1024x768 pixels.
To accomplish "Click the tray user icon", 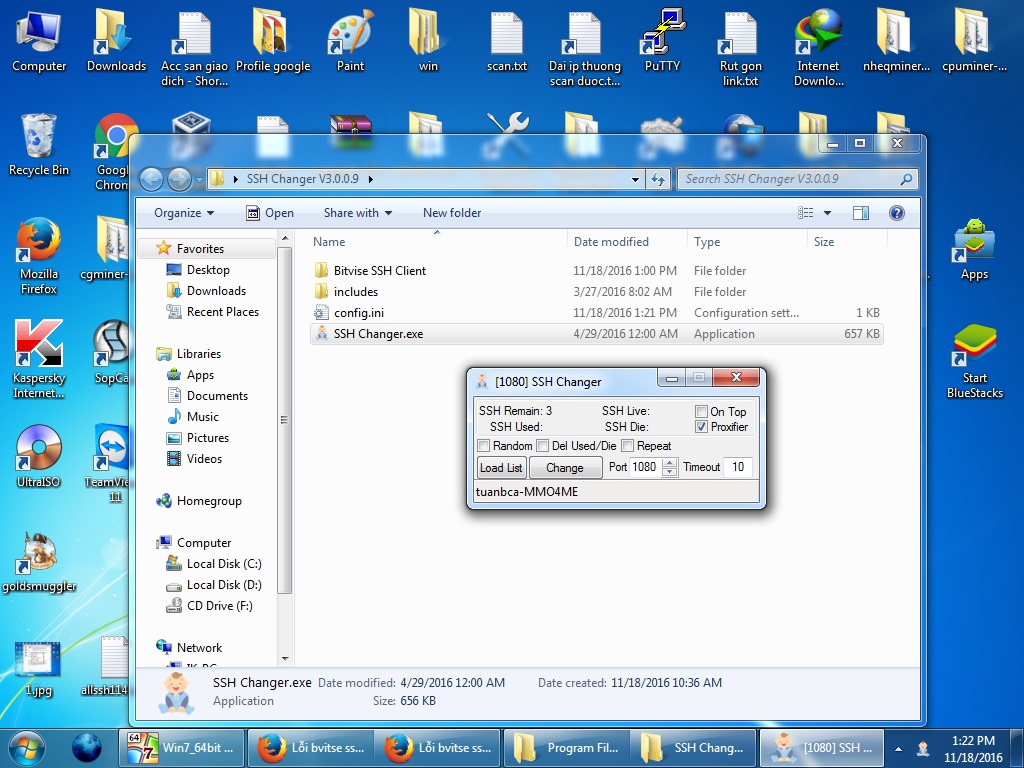I will [923, 748].
